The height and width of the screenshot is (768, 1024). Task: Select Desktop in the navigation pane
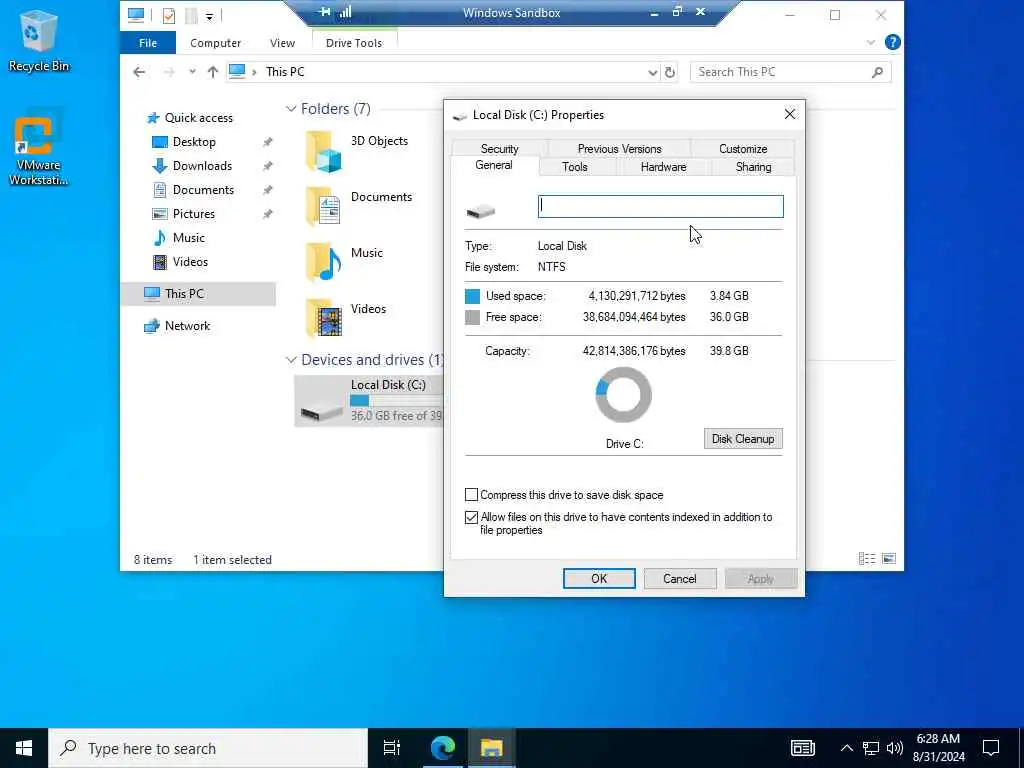click(x=194, y=142)
